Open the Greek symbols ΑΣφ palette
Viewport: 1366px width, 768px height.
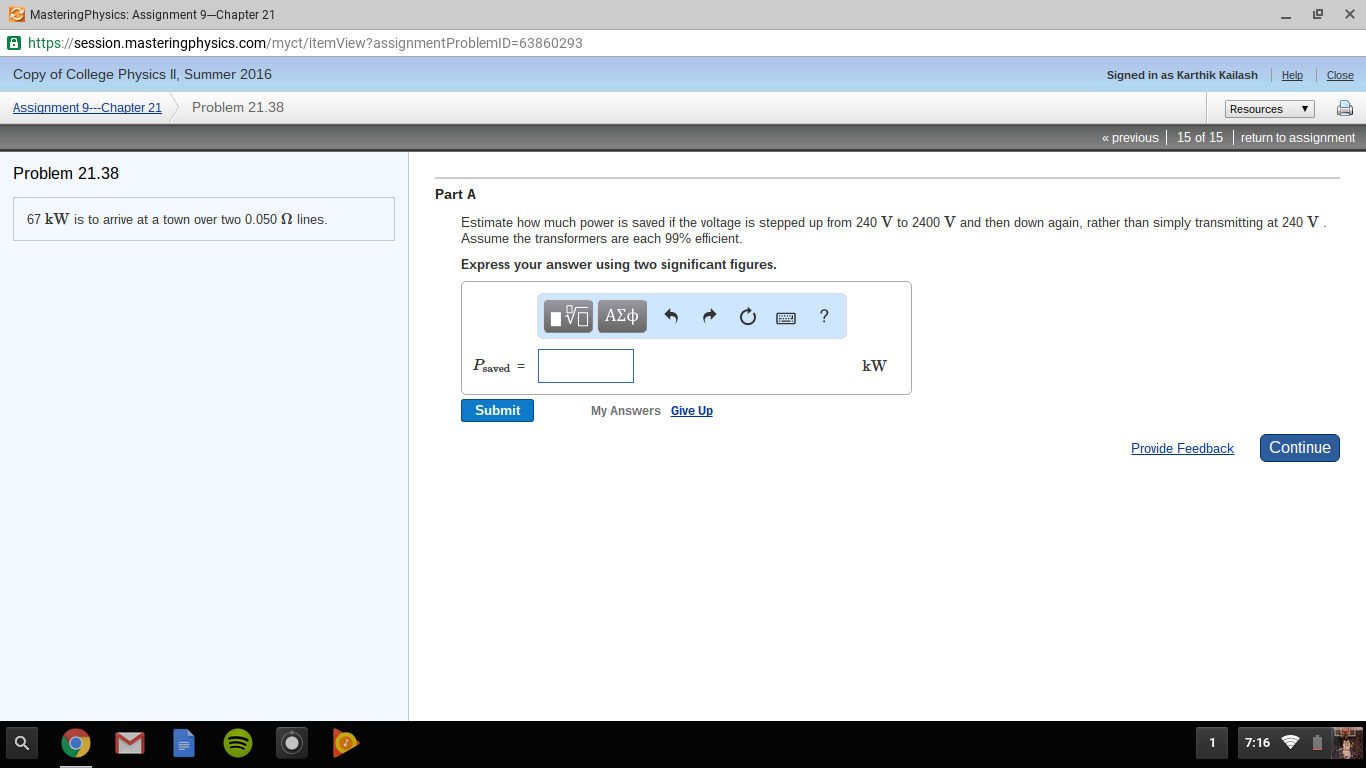click(x=621, y=316)
